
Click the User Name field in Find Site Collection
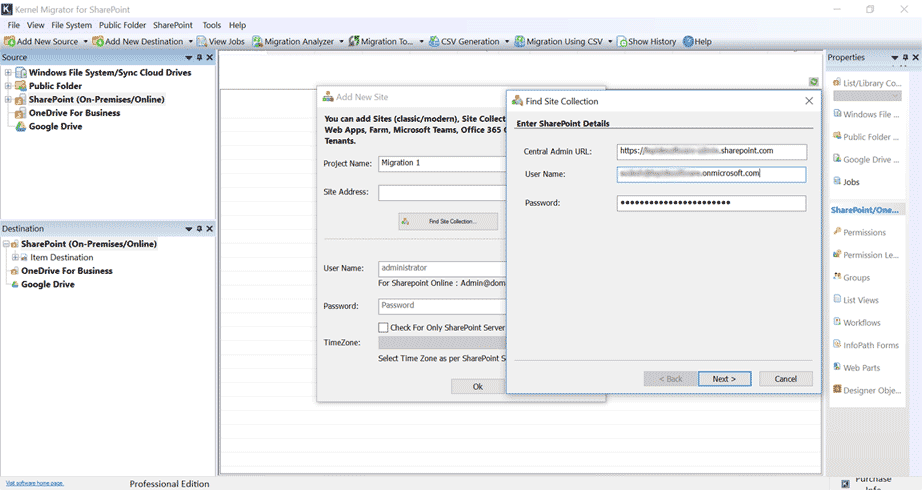pyautogui.click(x=711, y=174)
